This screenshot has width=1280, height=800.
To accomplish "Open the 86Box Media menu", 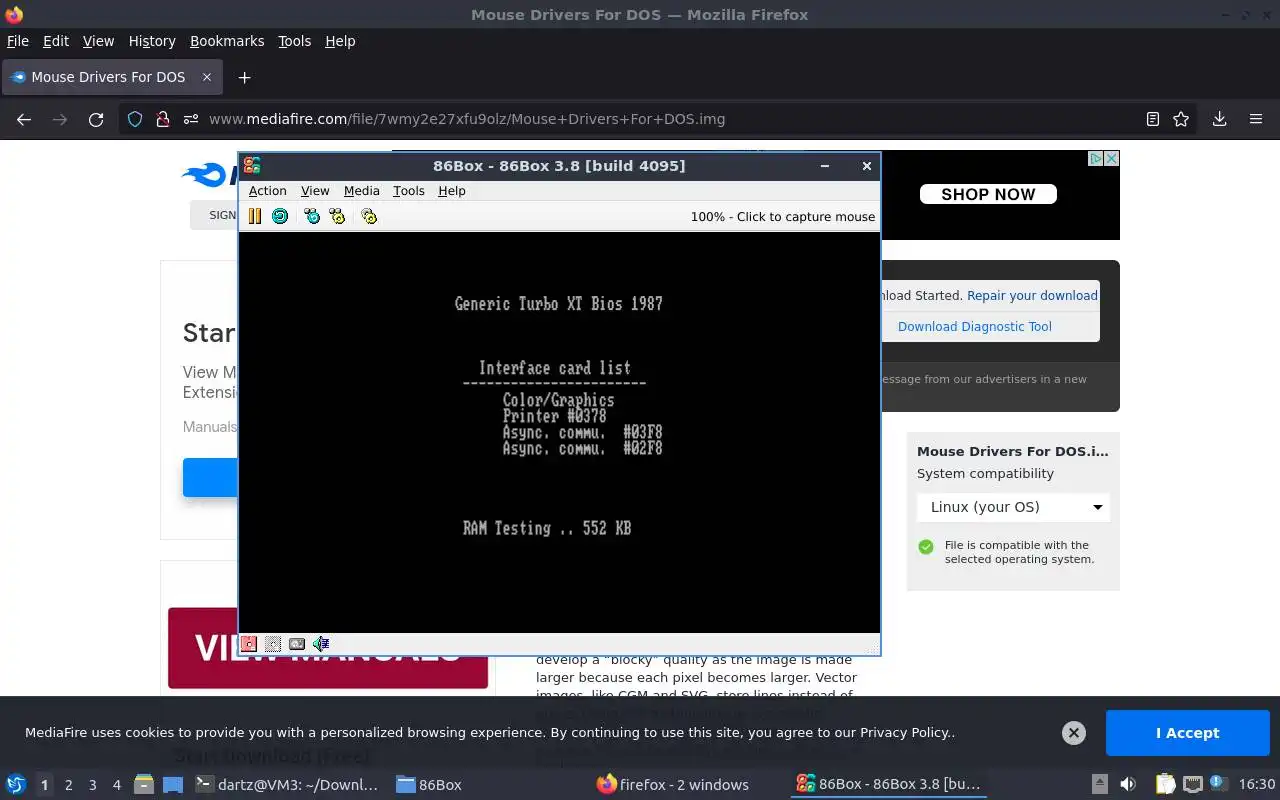I will 361,191.
